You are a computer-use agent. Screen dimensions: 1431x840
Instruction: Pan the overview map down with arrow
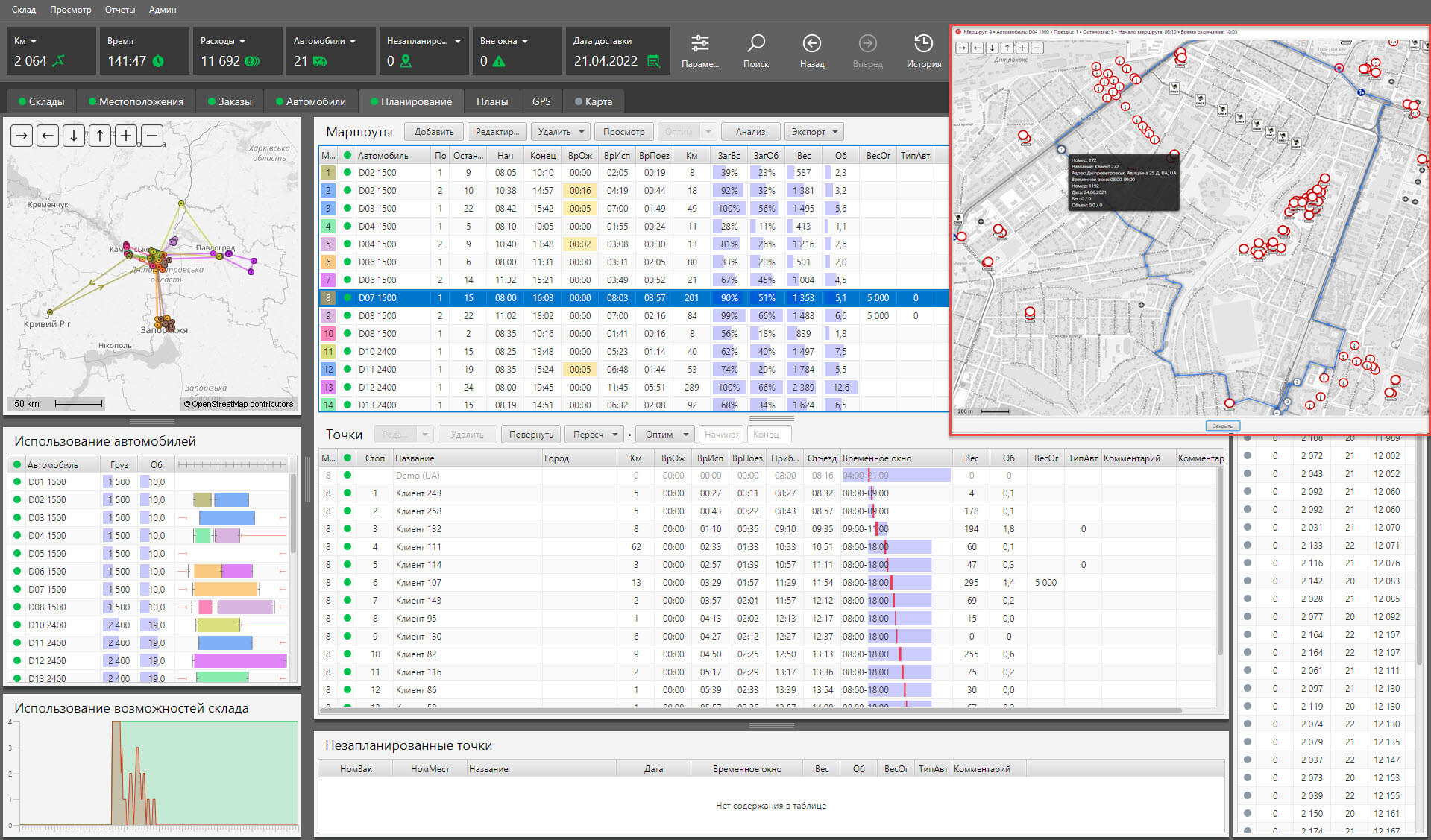click(74, 136)
